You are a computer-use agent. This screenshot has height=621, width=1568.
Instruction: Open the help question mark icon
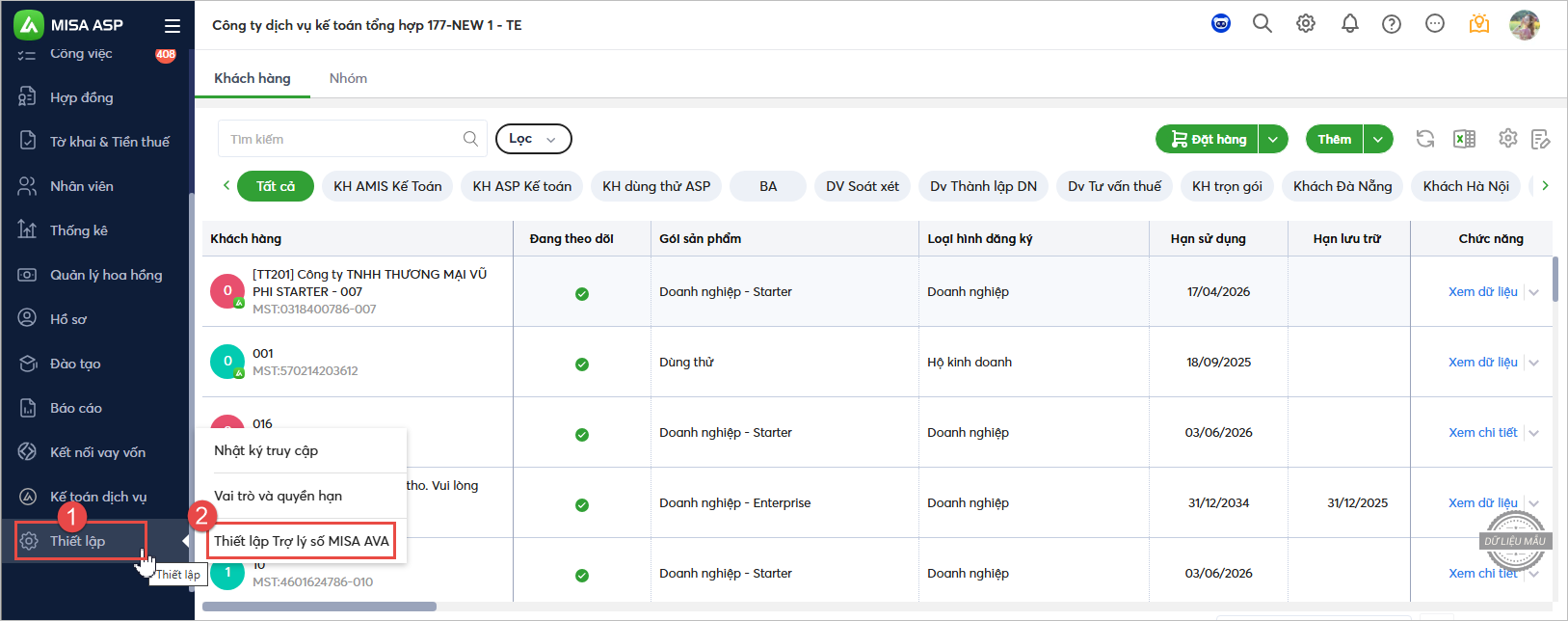coord(1392,24)
